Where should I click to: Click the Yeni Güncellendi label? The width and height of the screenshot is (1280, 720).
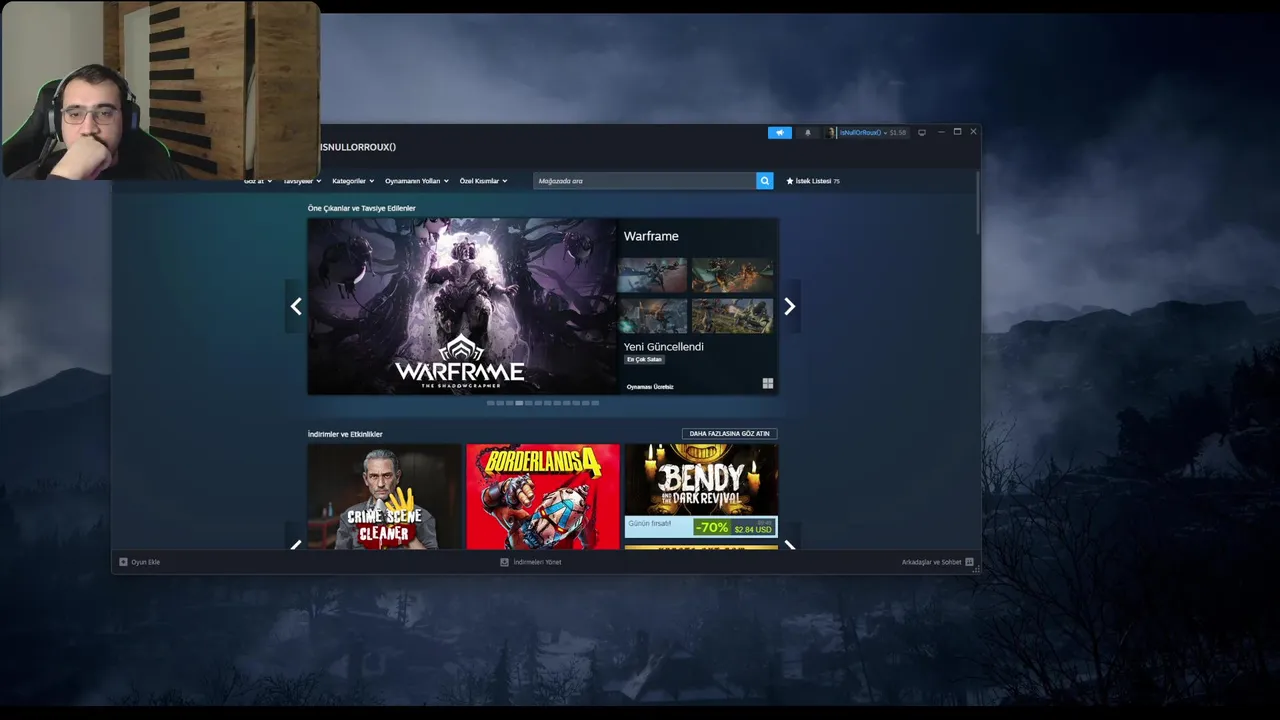664,346
